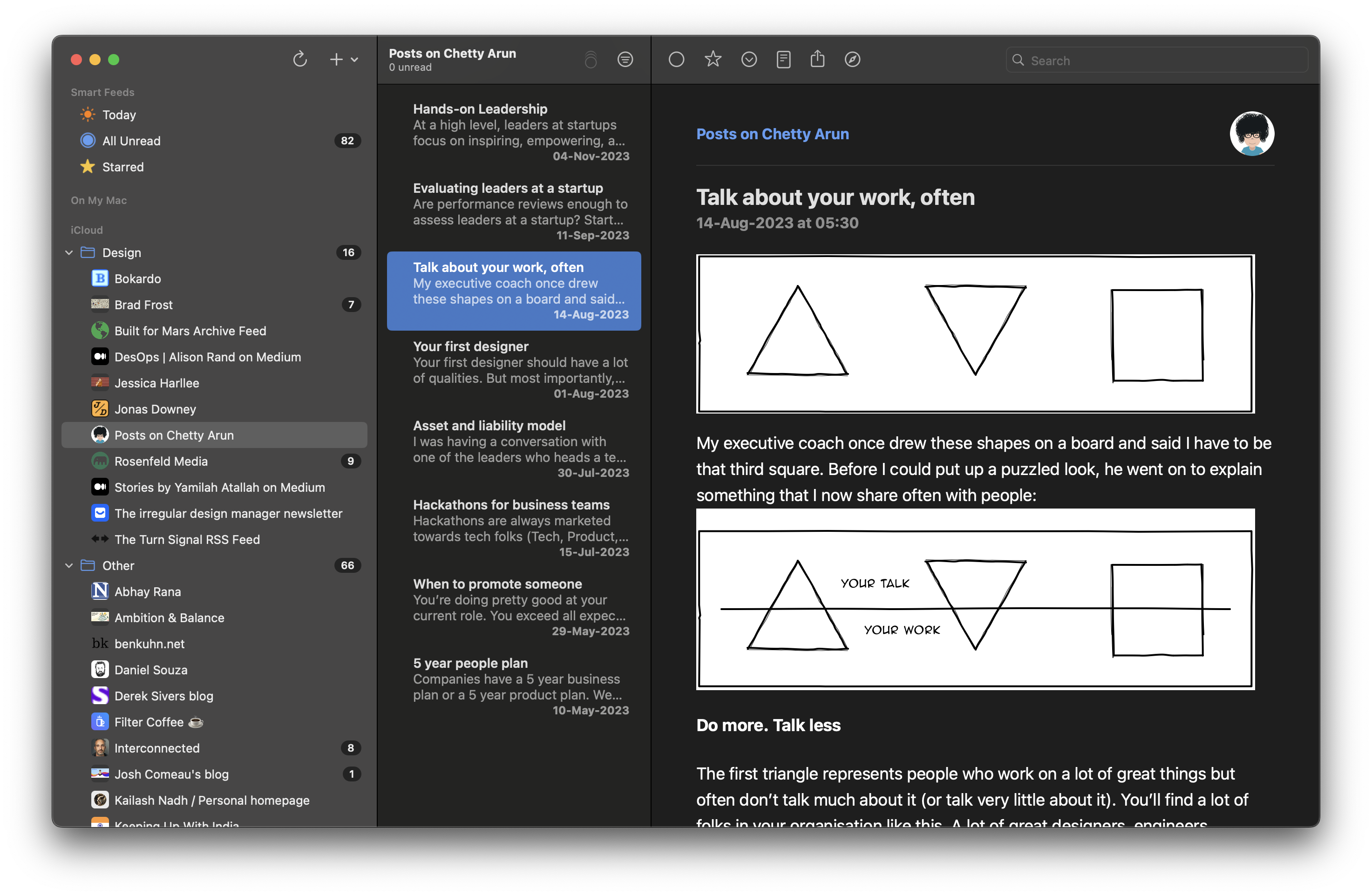
Task: Refresh all feeds using the reload icon
Action: point(300,60)
